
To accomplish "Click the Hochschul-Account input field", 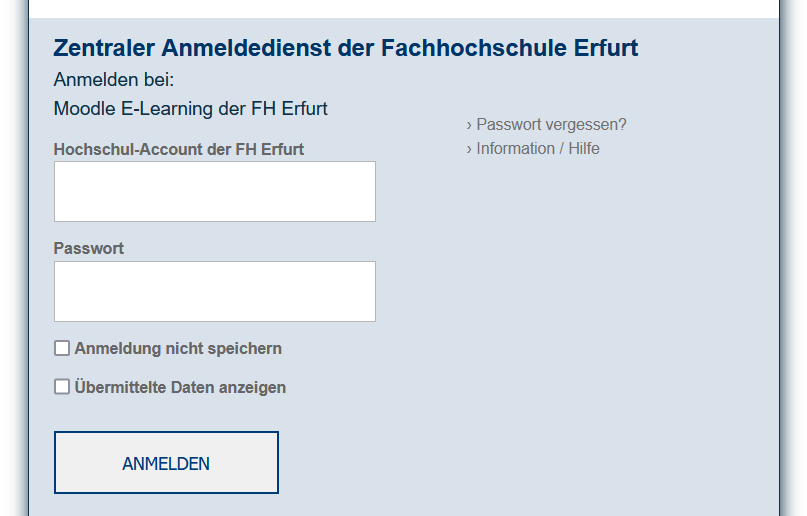I will coord(214,191).
